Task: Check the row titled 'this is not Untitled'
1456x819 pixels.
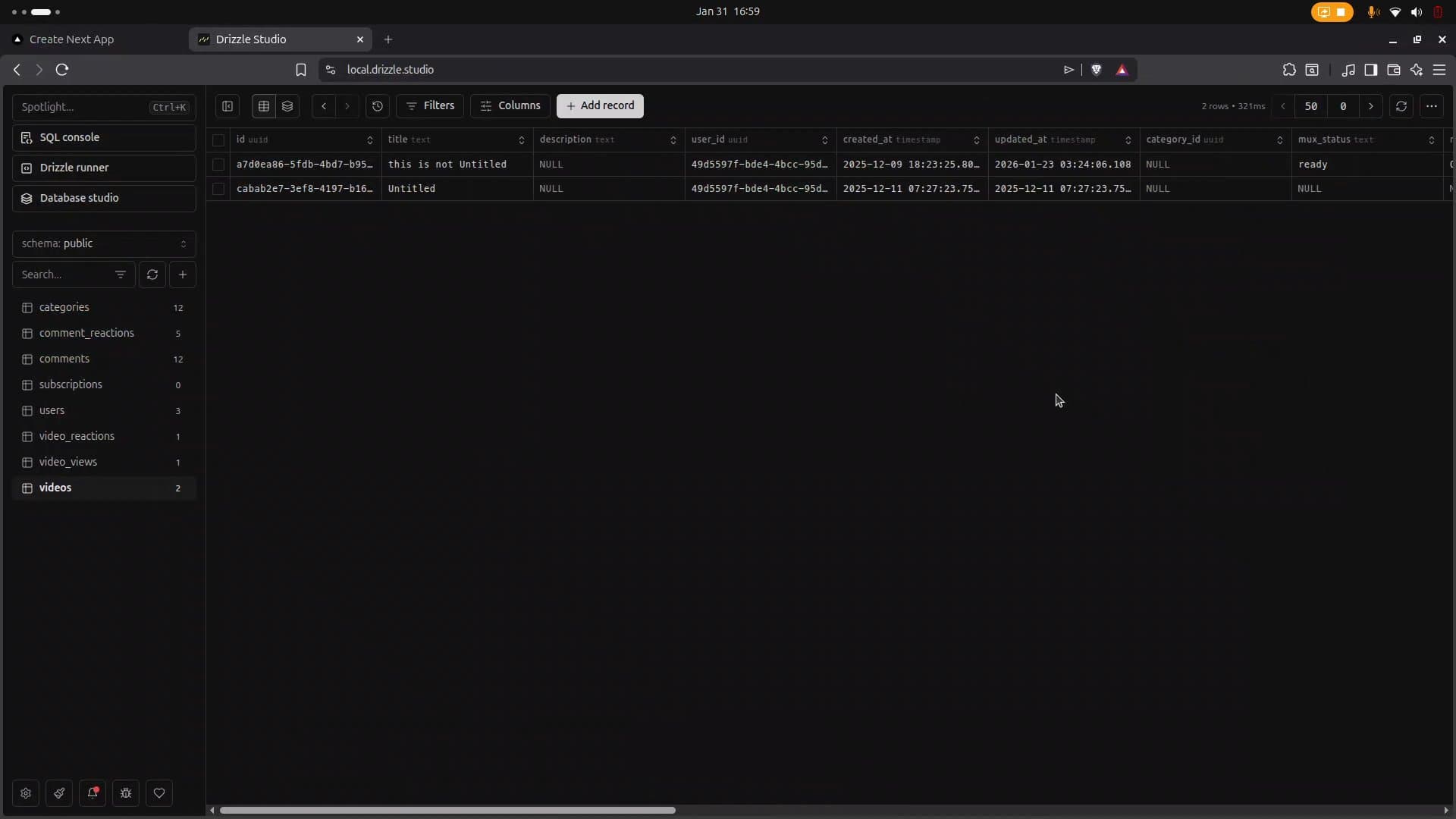Action: 218,165
